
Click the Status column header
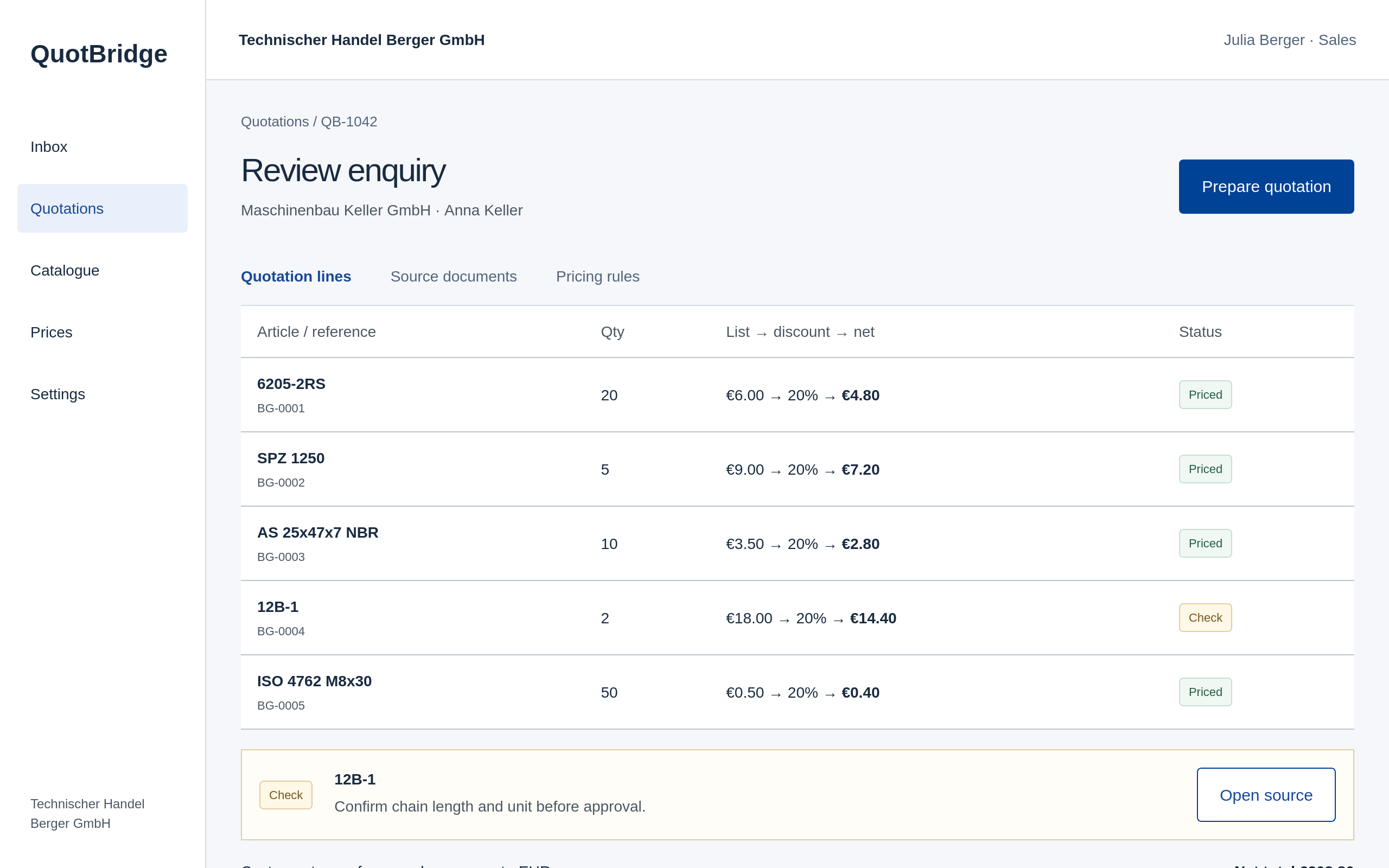pyautogui.click(x=1200, y=332)
